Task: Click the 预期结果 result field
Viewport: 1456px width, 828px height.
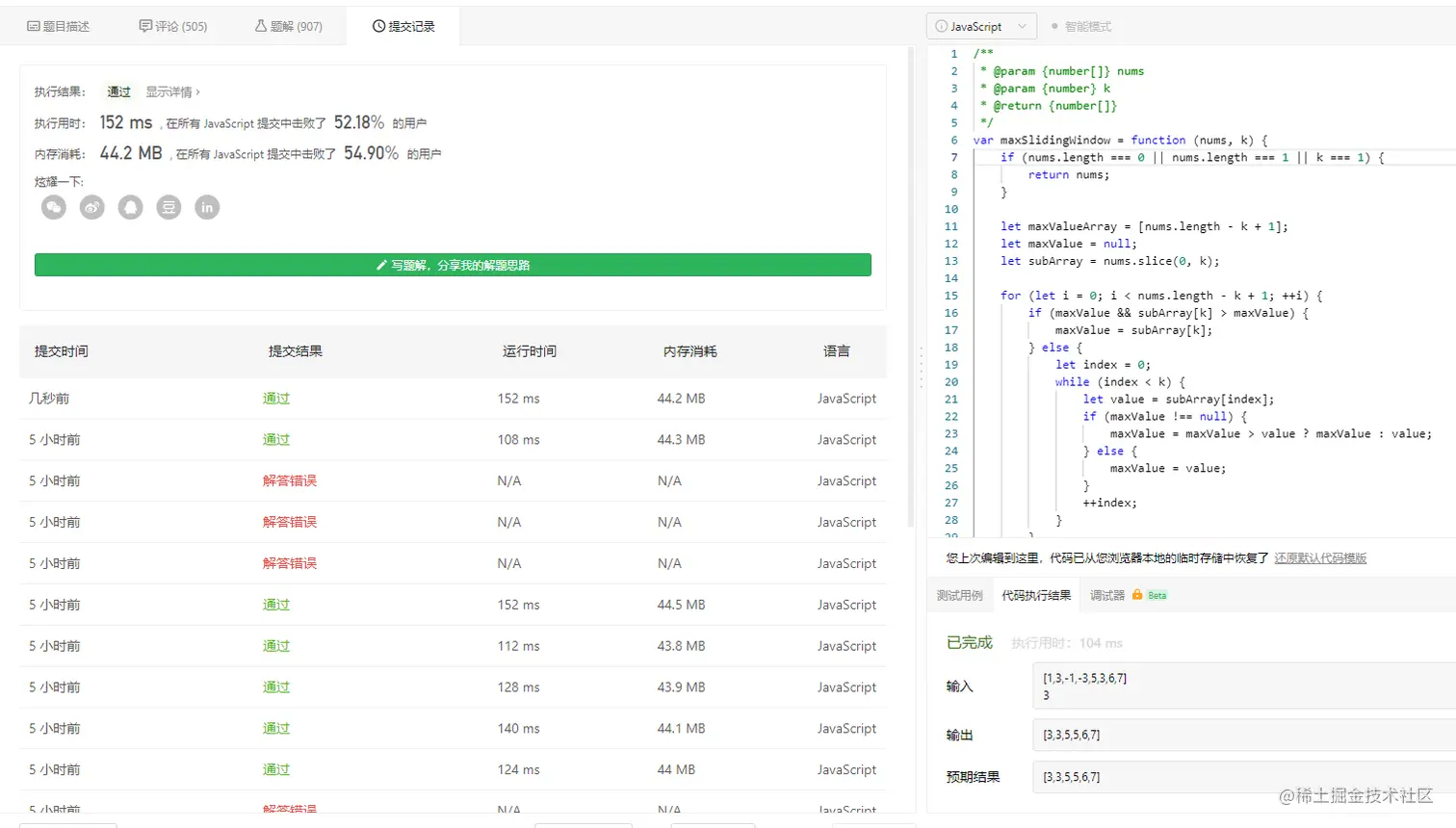Action: click(1244, 777)
